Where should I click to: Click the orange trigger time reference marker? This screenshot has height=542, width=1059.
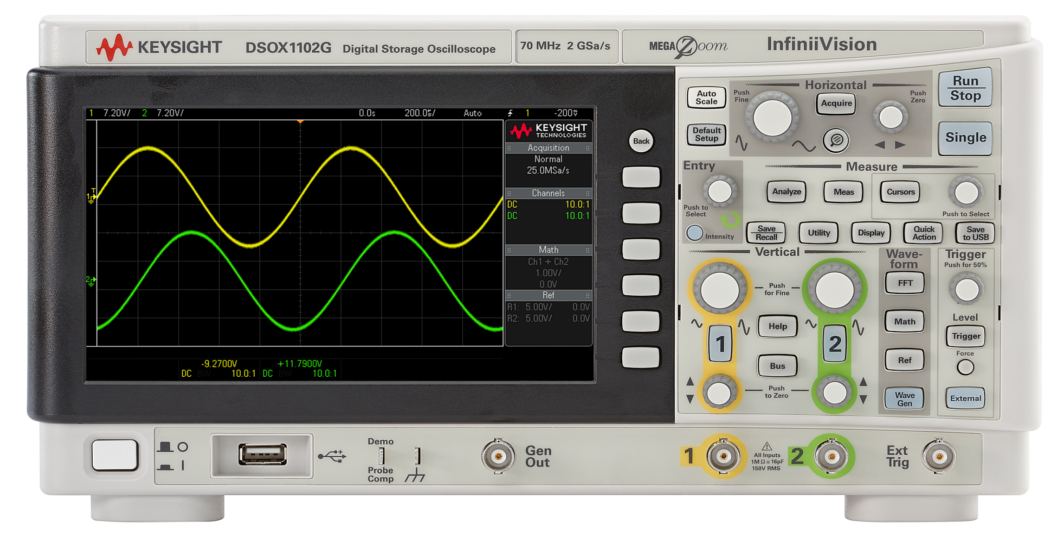point(300,121)
